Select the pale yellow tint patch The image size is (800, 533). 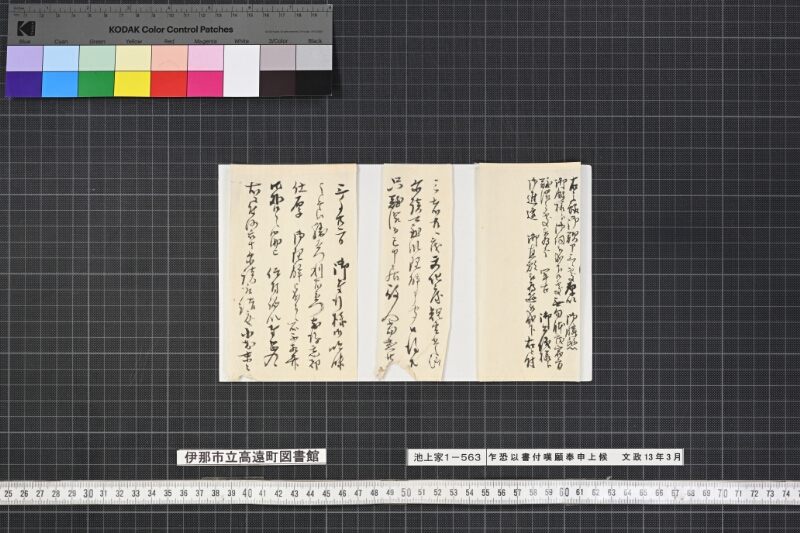coord(133,58)
